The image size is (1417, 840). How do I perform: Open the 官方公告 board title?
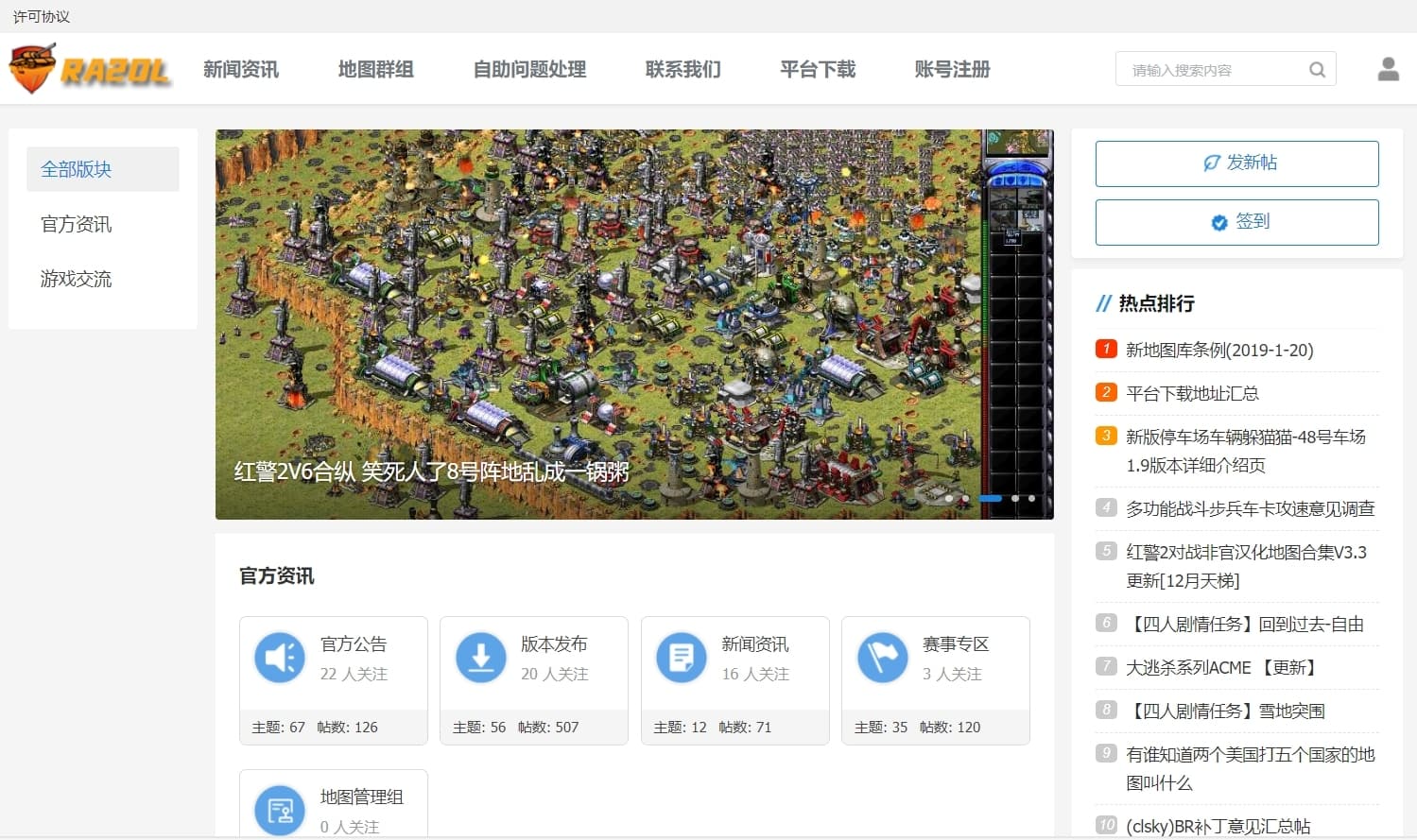click(x=354, y=644)
